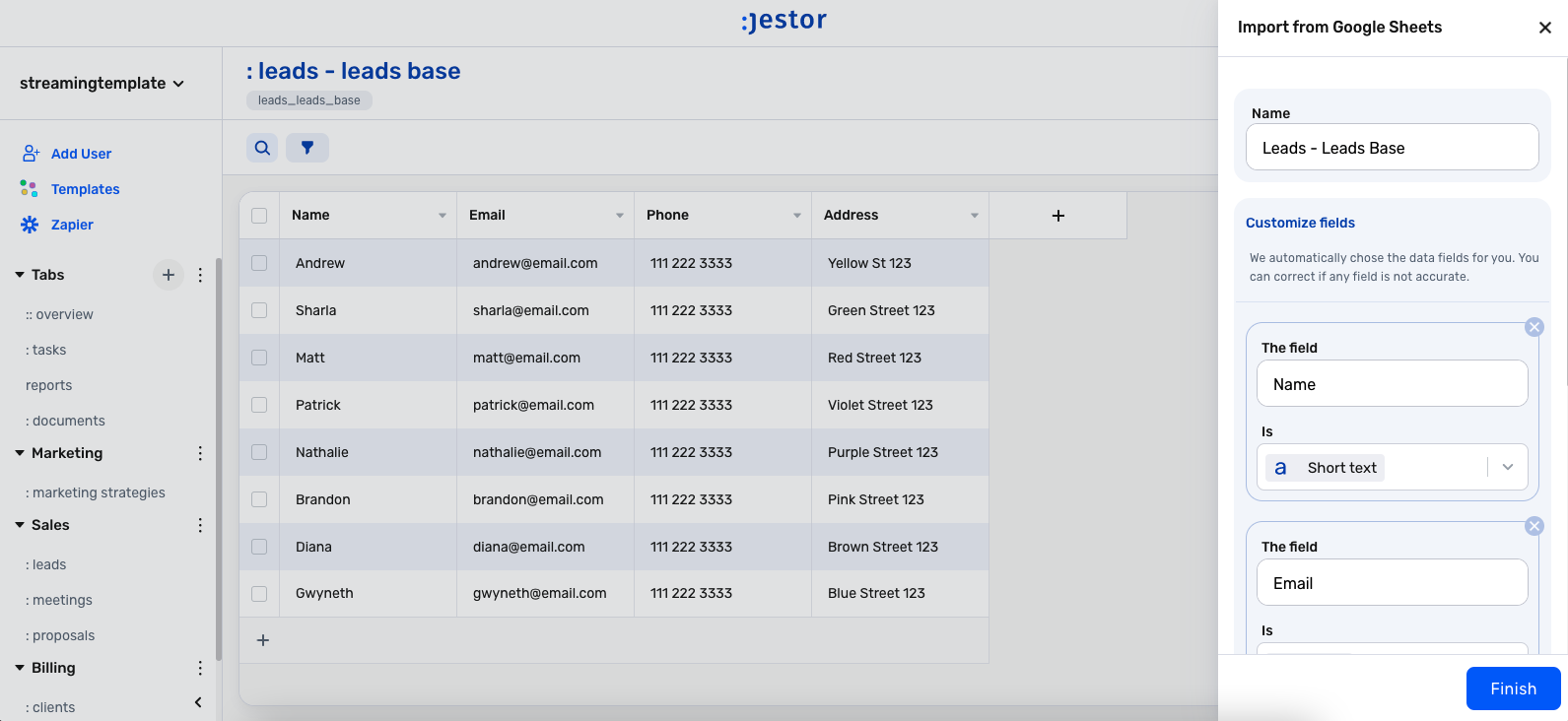Click the Zapier link

72,225
